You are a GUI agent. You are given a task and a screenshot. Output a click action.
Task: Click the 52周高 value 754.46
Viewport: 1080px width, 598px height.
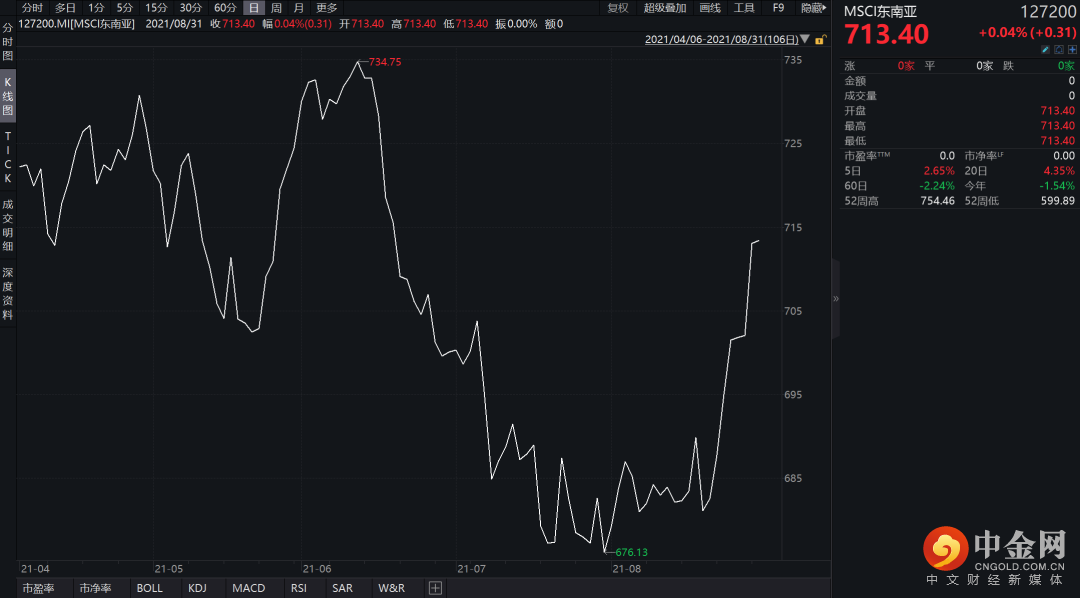(938, 201)
